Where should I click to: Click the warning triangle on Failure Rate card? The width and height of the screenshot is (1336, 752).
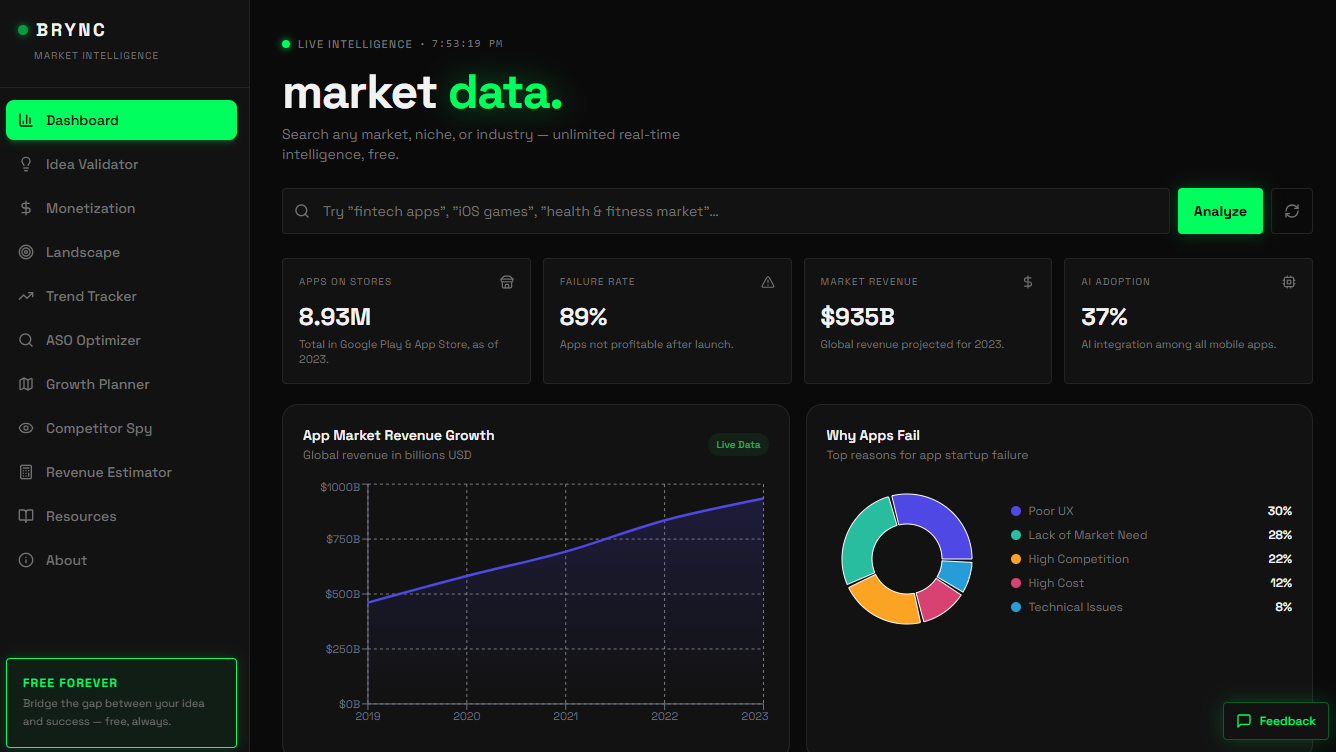[768, 282]
